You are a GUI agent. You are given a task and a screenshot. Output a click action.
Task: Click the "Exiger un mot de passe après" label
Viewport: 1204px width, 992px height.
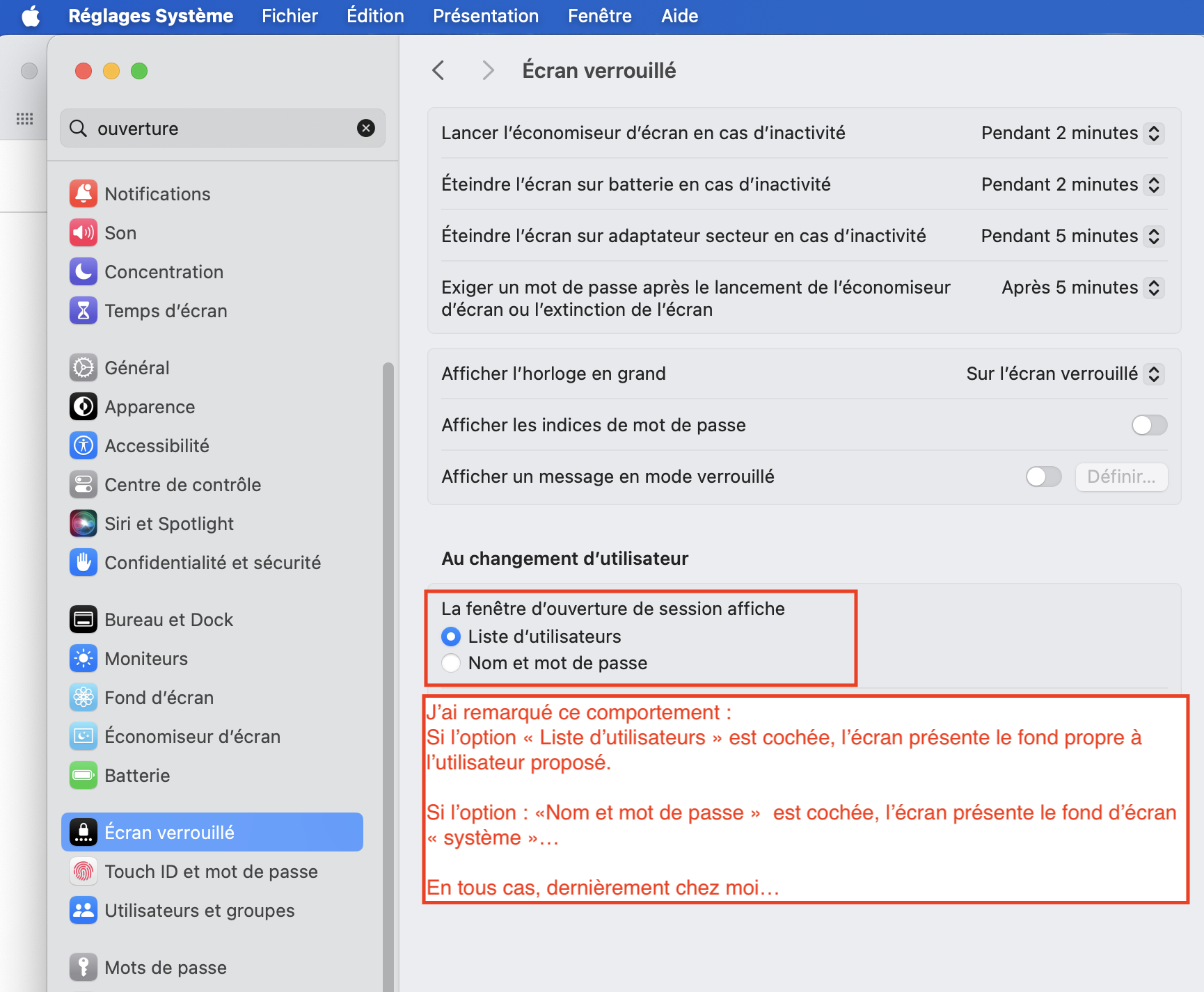point(696,298)
